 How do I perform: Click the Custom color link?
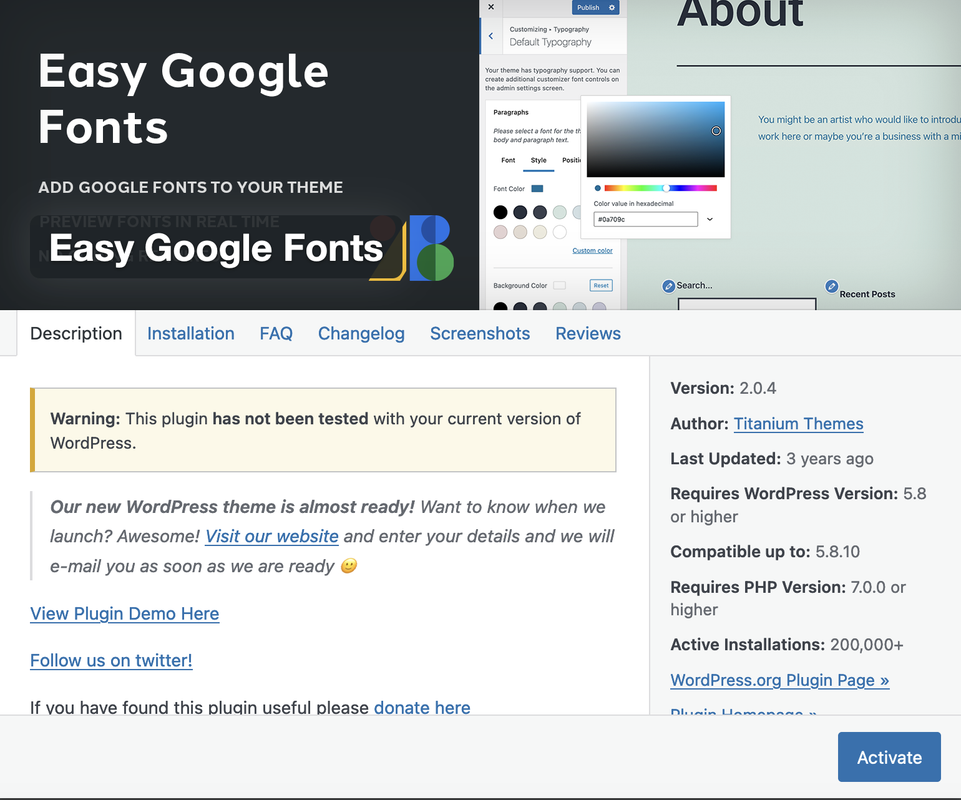pyautogui.click(x=592, y=250)
